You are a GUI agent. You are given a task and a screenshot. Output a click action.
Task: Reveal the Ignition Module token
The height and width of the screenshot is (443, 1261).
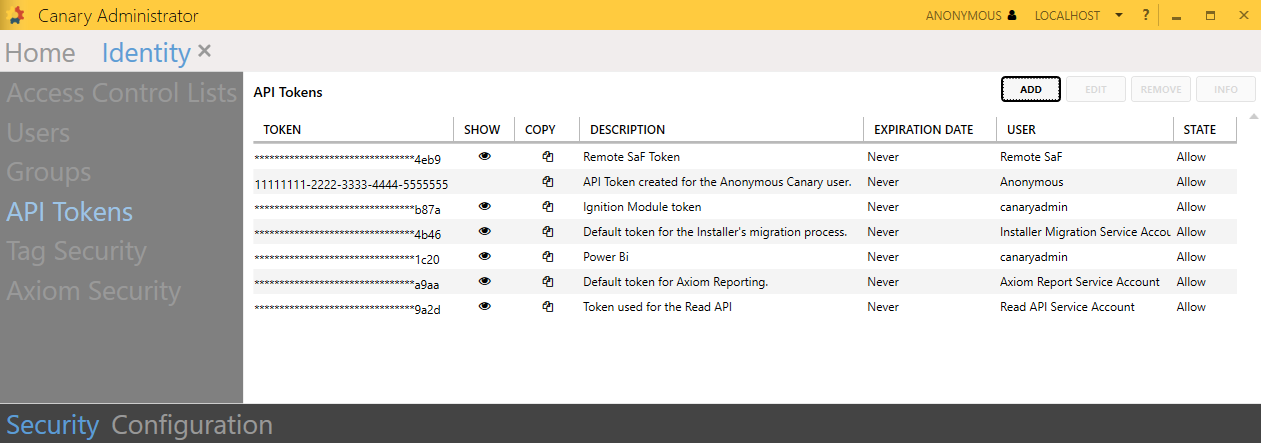485,207
